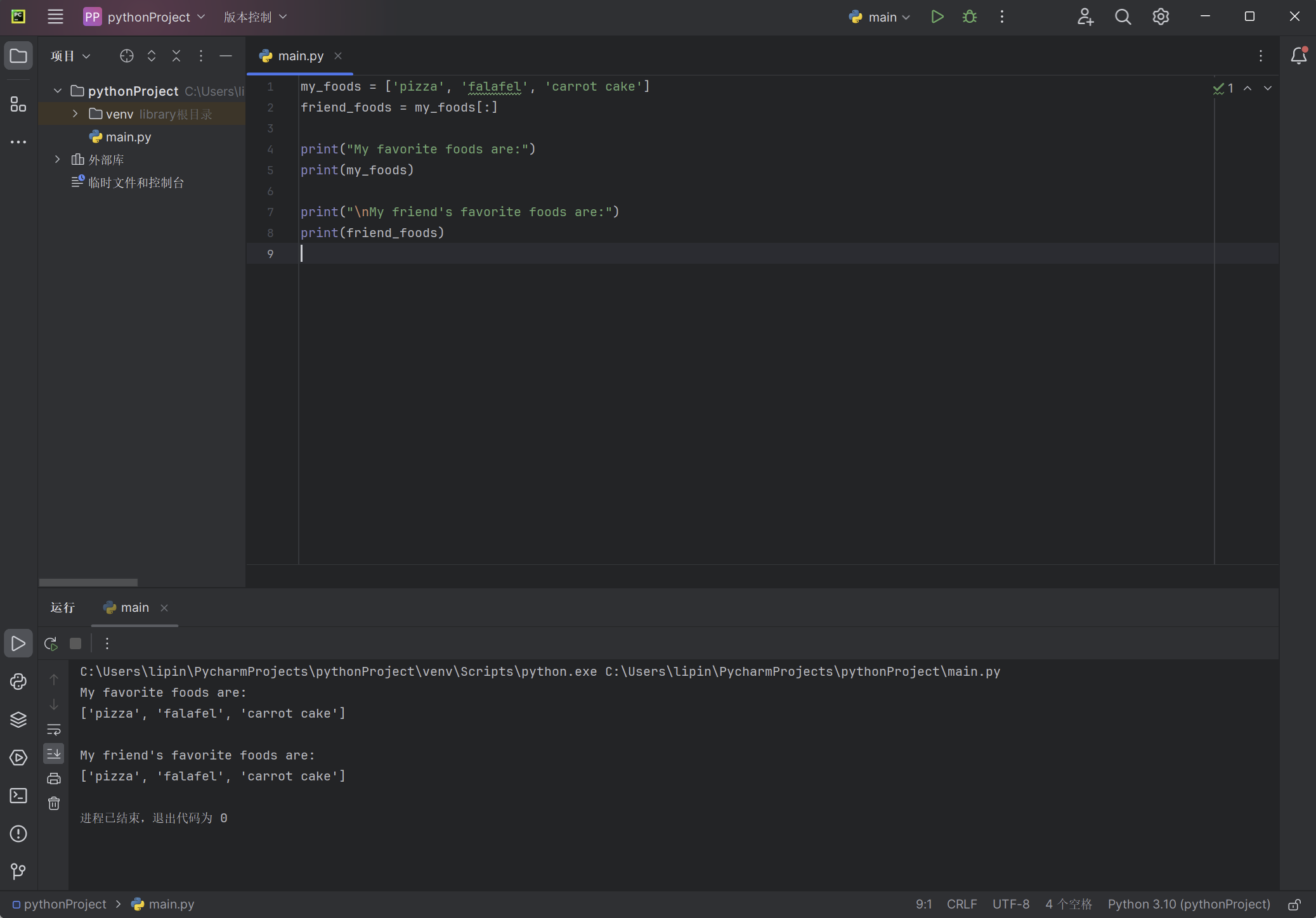1316x918 pixels.
Task: Open project view 项目 dropdown
Action: coord(71,56)
